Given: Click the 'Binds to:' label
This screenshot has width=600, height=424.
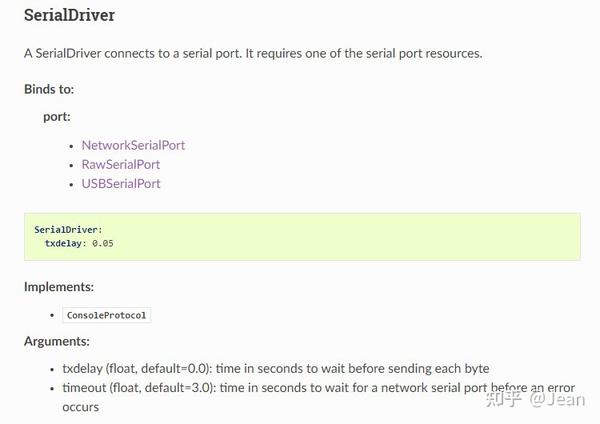Looking at the screenshot, I should pos(49,89).
